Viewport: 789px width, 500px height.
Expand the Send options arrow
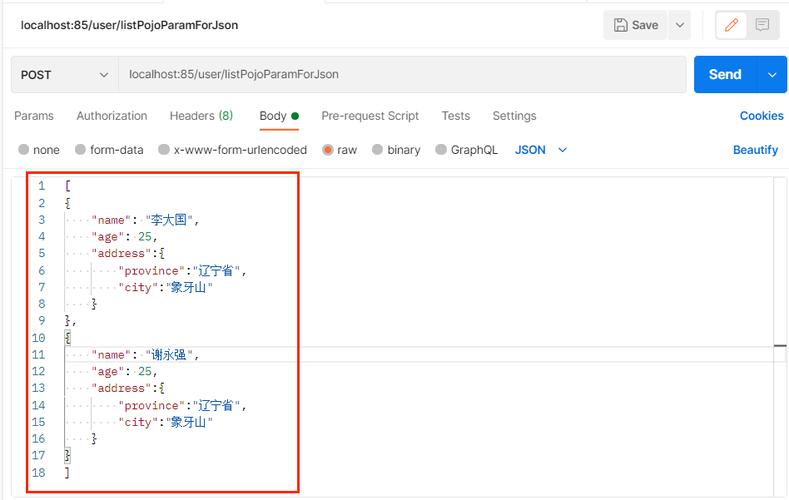pyautogui.click(x=772, y=74)
